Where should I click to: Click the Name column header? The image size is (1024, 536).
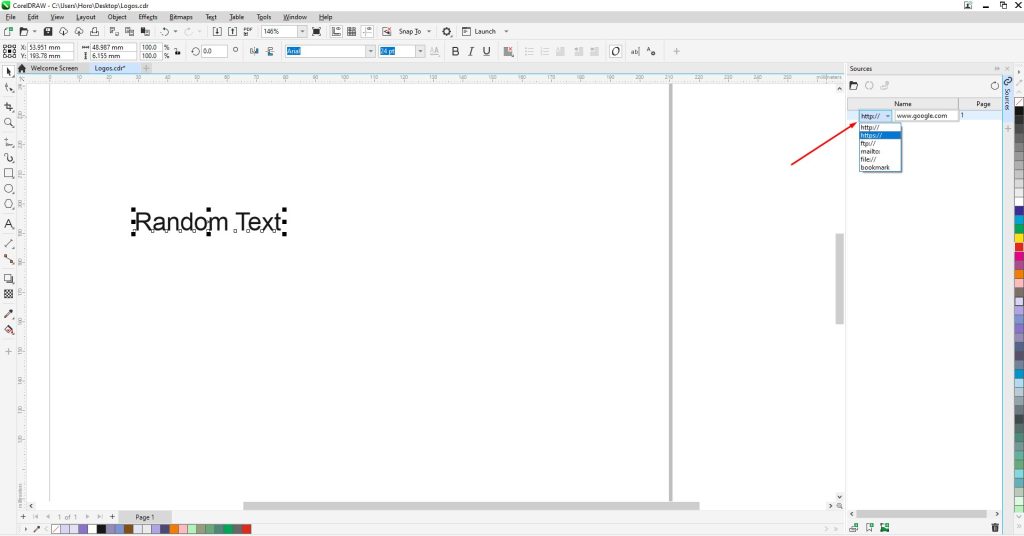tap(903, 104)
